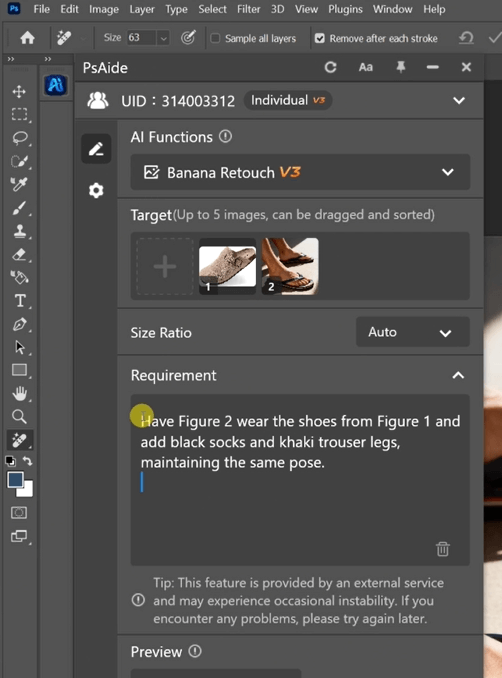Open the Filter menu
Screen dimensions: 502x678
click(249, 9)
